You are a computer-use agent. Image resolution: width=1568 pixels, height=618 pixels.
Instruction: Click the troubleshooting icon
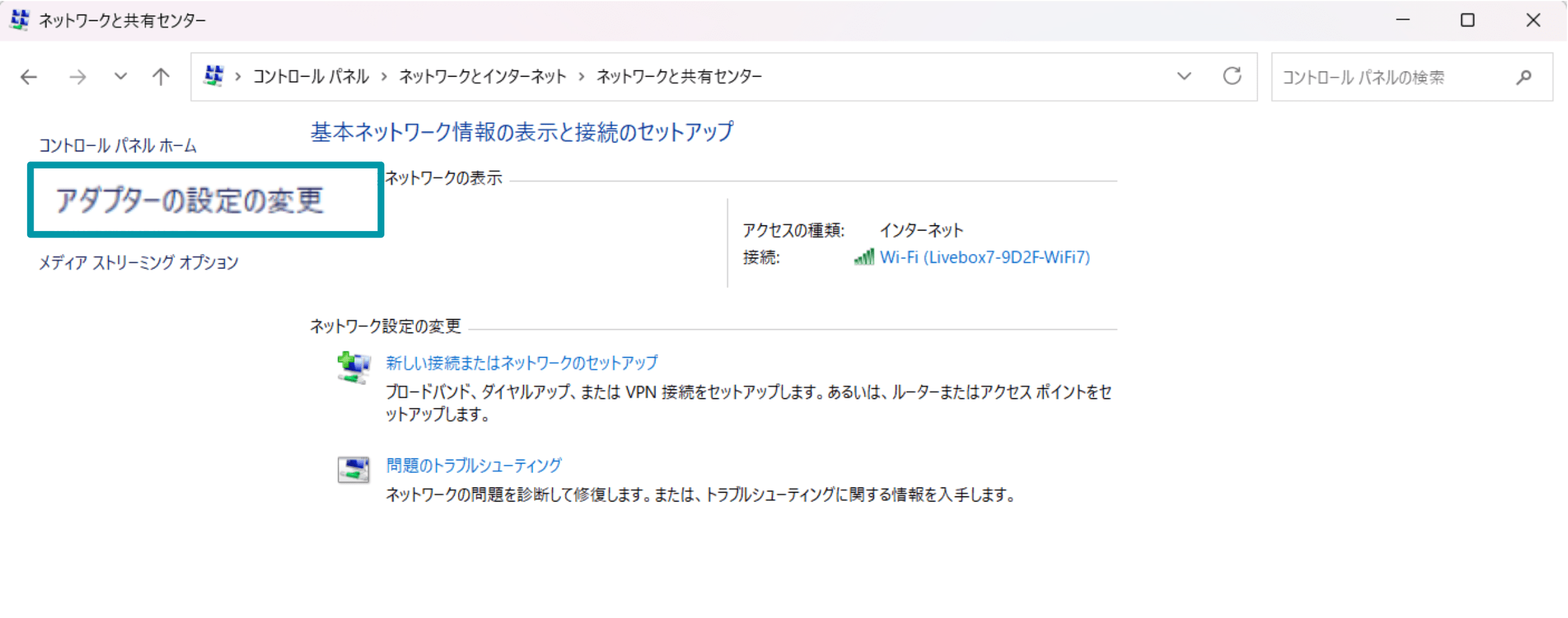353,470
